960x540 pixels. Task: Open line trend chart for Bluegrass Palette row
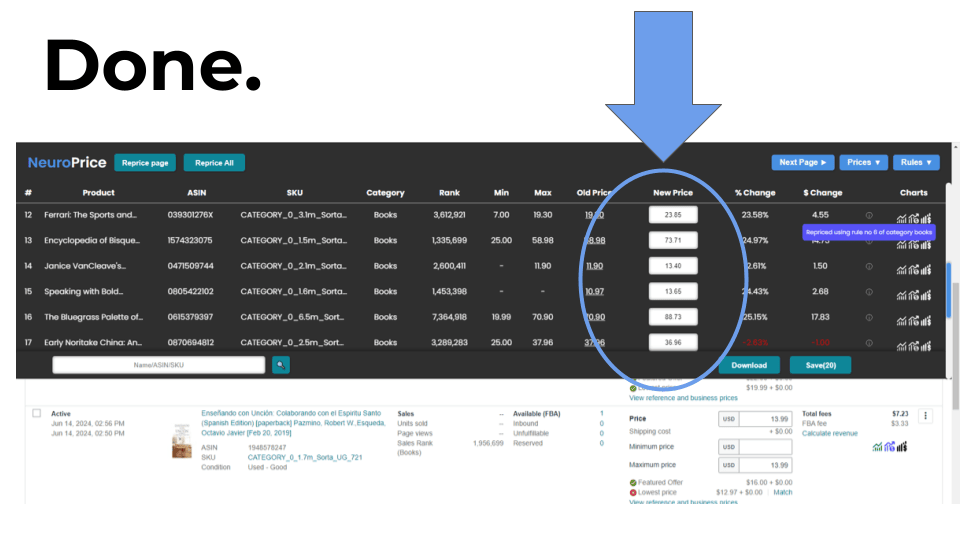901,321
